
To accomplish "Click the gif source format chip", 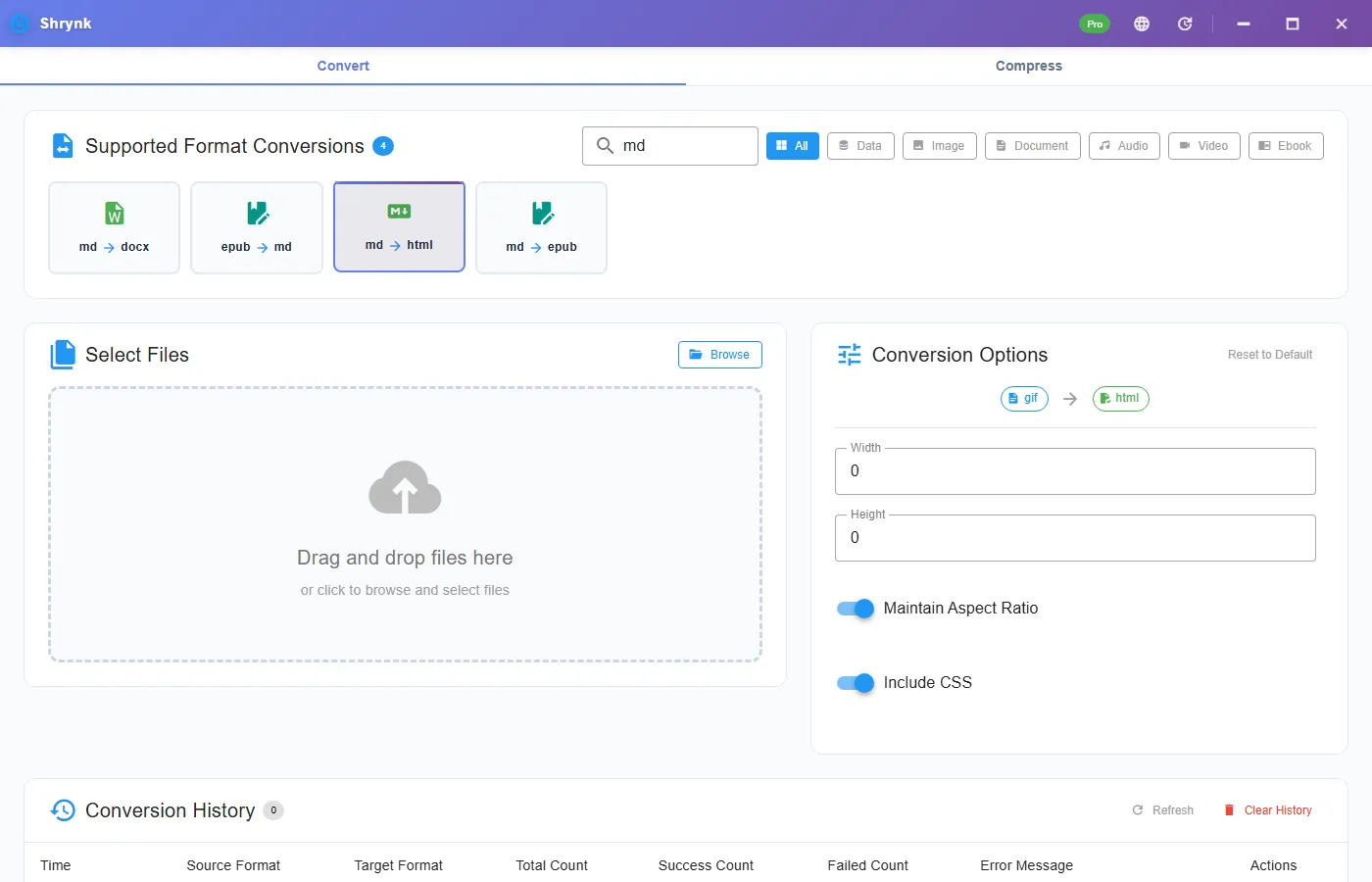I will 1024,399.
